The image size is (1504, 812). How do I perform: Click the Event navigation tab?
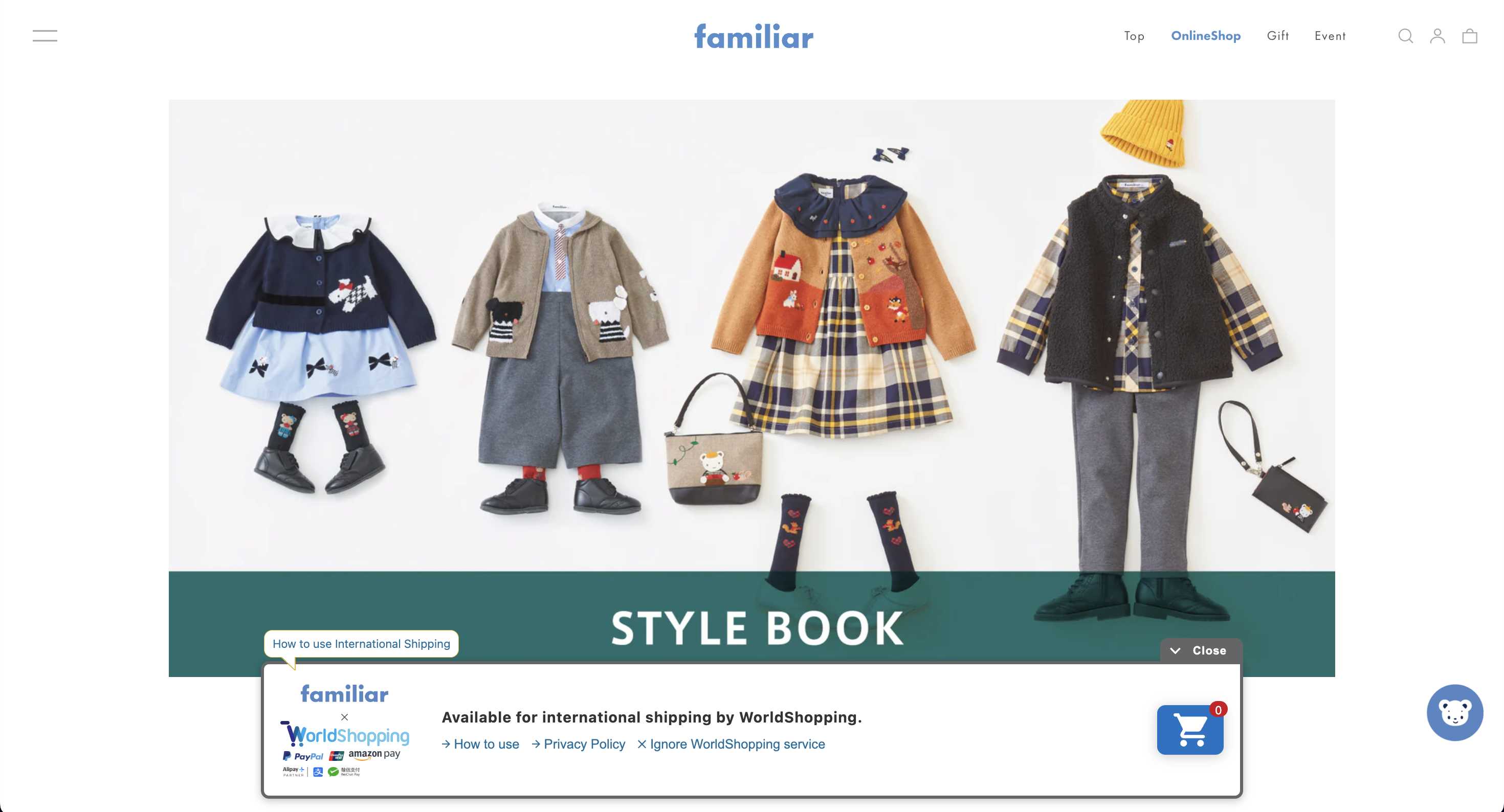coord(1331,35)
